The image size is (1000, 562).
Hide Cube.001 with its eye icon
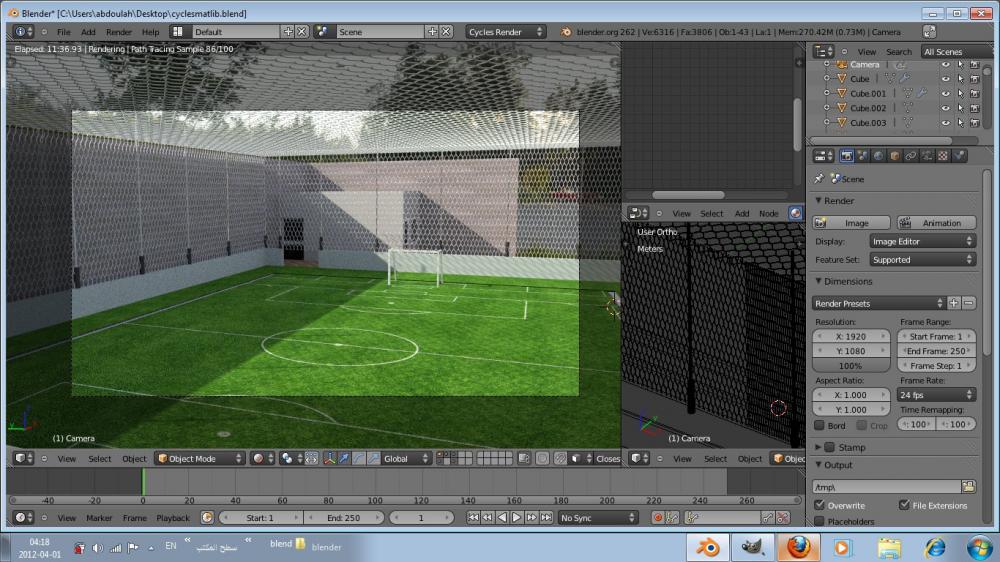tap(946, 93)
